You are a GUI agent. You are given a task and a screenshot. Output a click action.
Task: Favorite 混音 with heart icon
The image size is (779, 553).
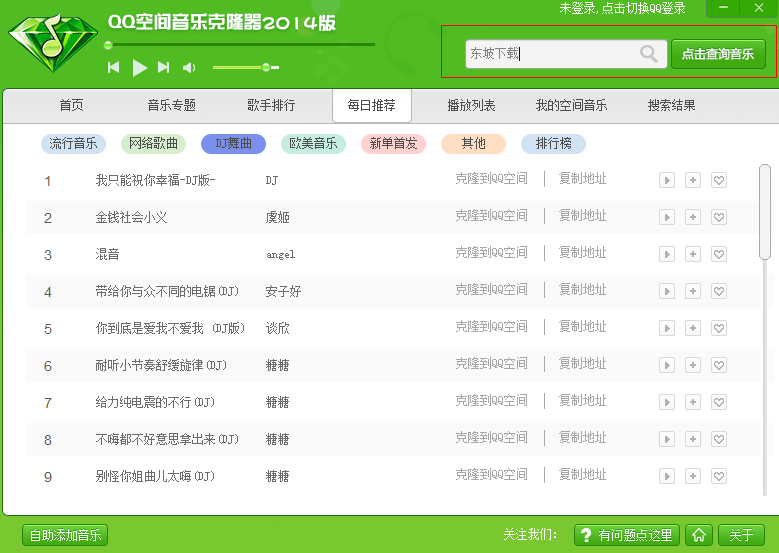pos(719,254)
